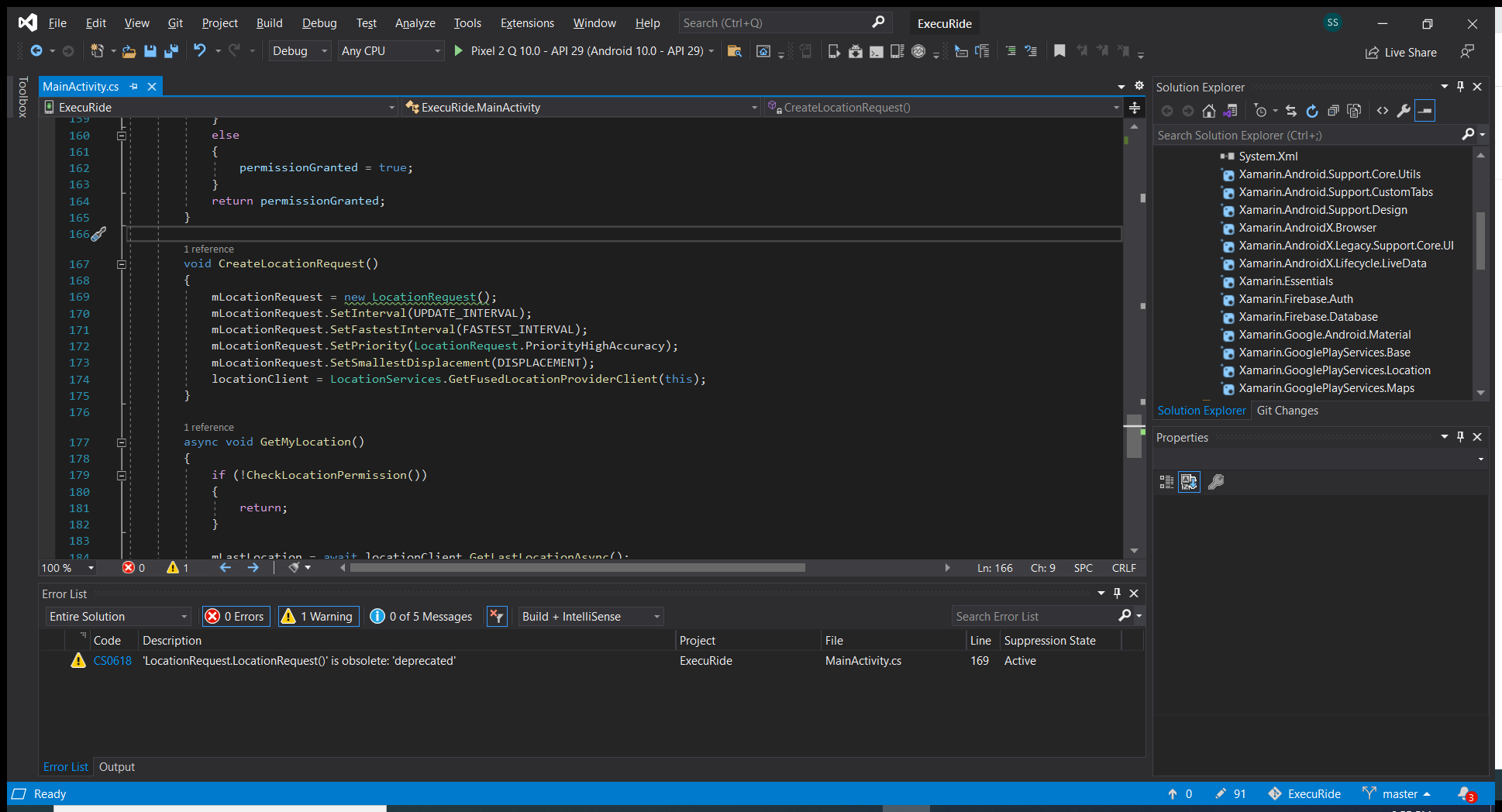Viewport: 1502px width, 812px height.
Task: Open the CreateLocationRequest() member dropdown
Action: point(943,108)
